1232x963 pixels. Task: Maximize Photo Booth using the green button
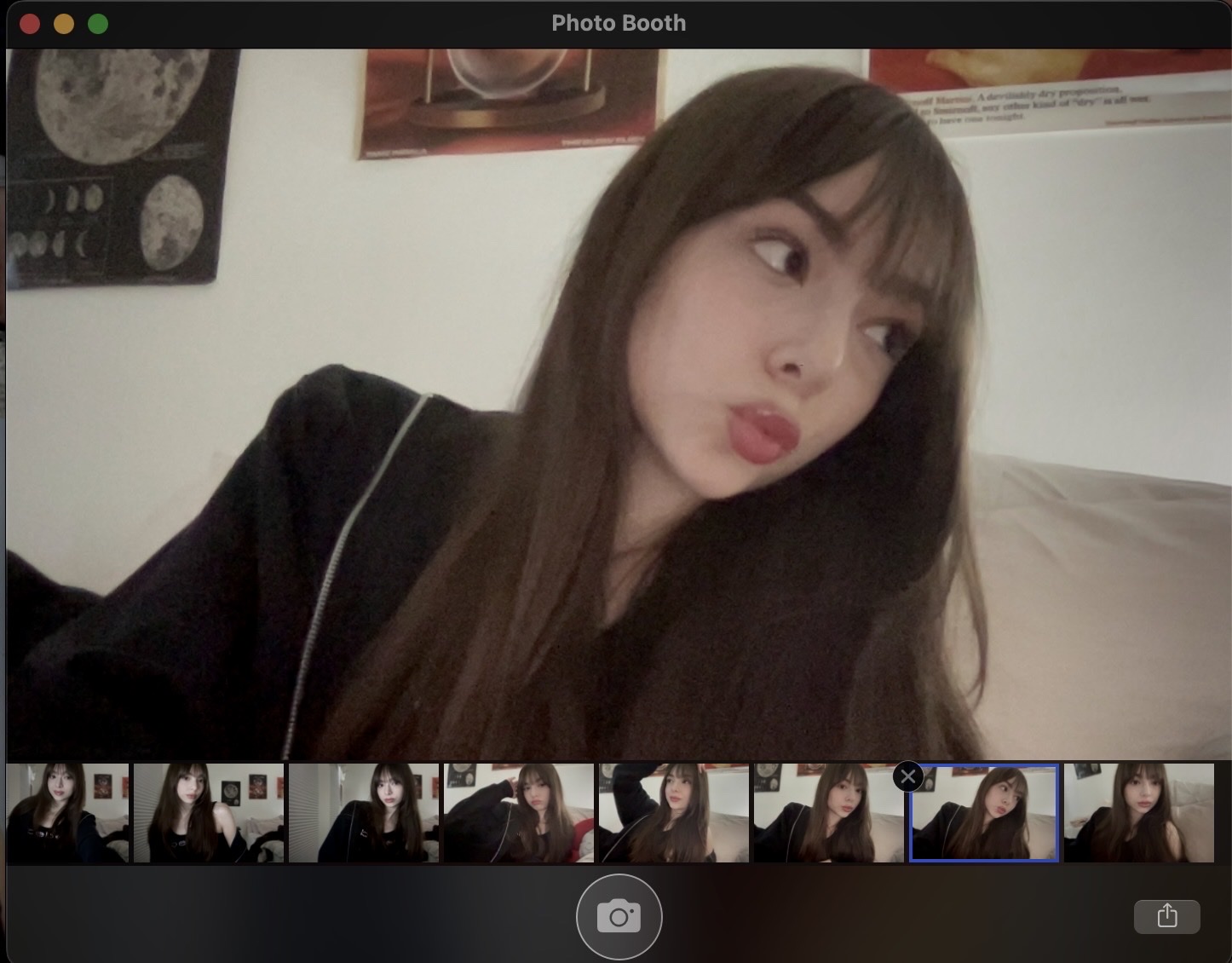[x=98, y=24]
